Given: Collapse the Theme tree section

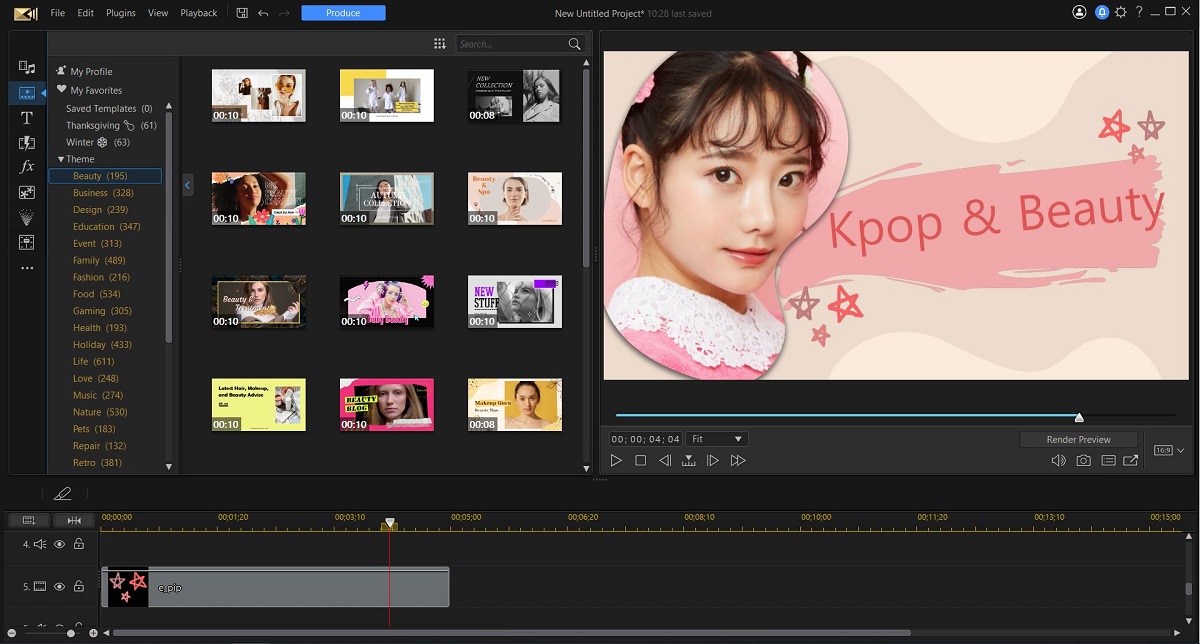Looking at the screenshot, I should pos(61,159).
